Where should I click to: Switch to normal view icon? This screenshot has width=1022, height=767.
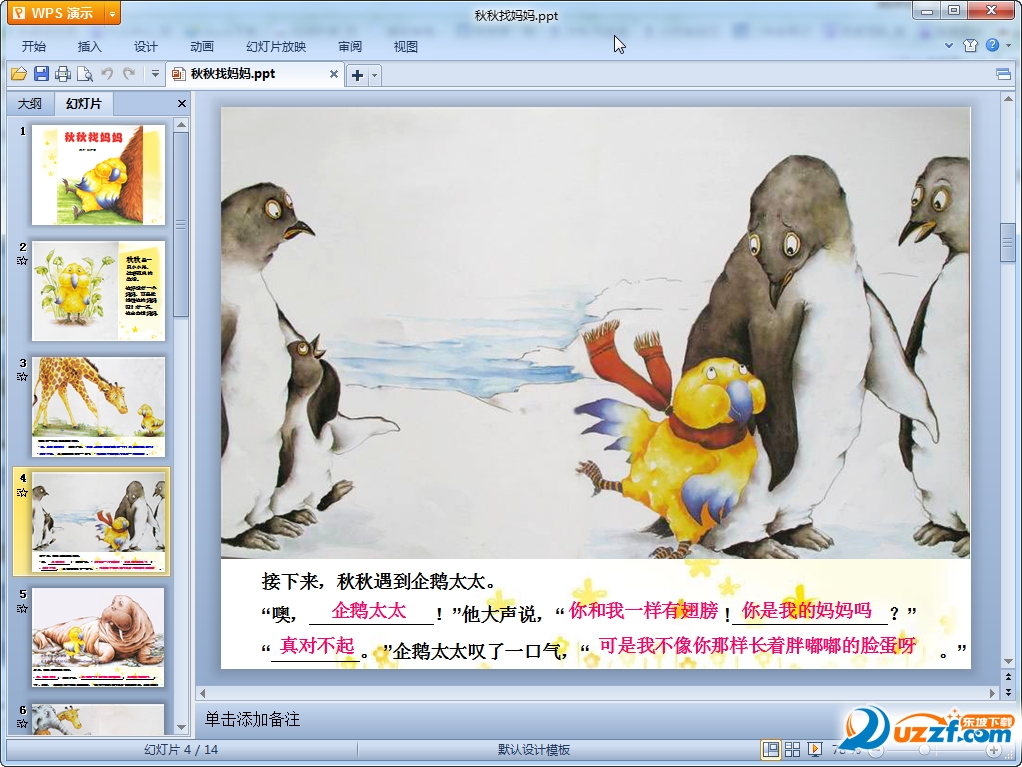pyautogui.click(x=770, y=749)
